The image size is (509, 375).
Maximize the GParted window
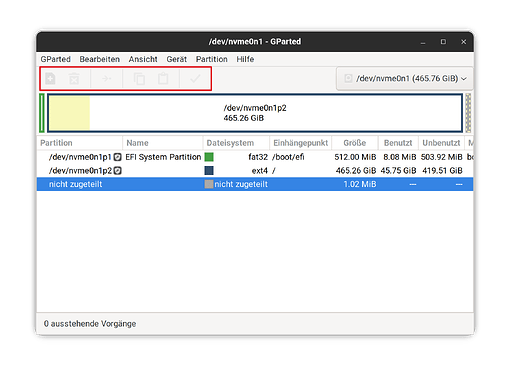443,42
